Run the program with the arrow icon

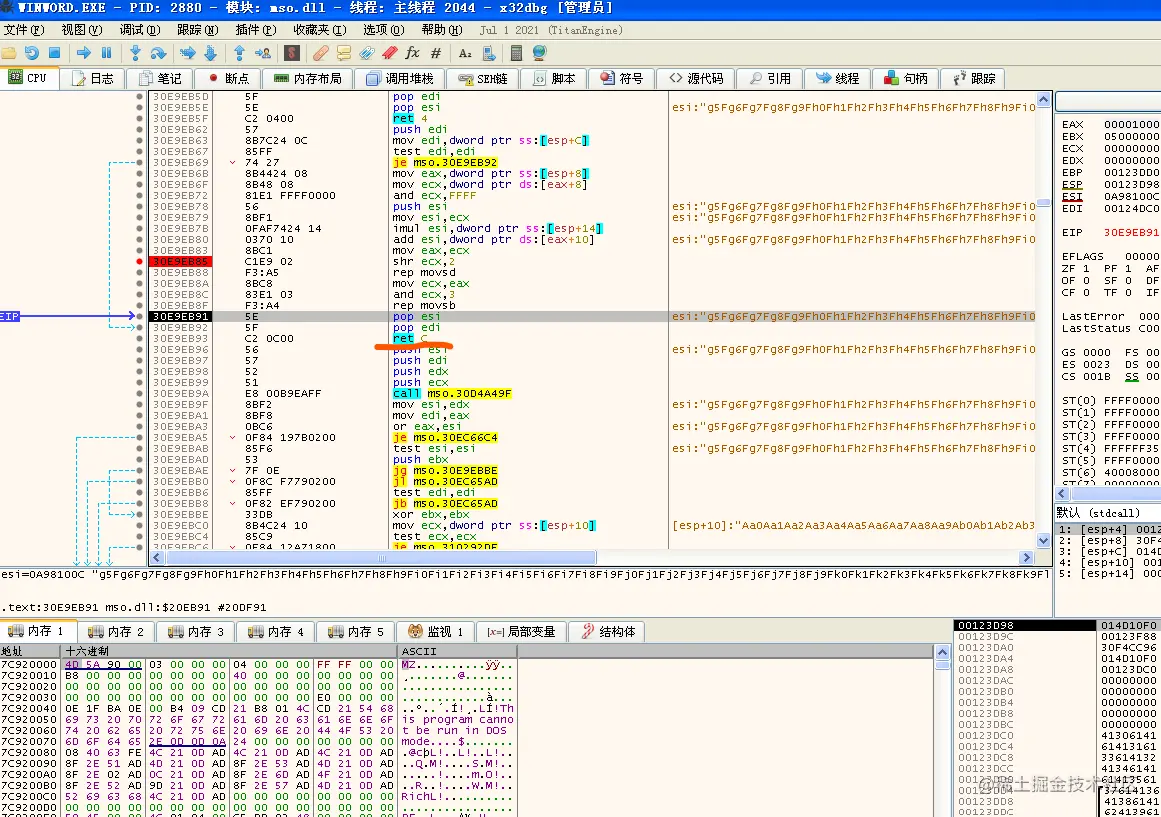(x=84, y=53)
